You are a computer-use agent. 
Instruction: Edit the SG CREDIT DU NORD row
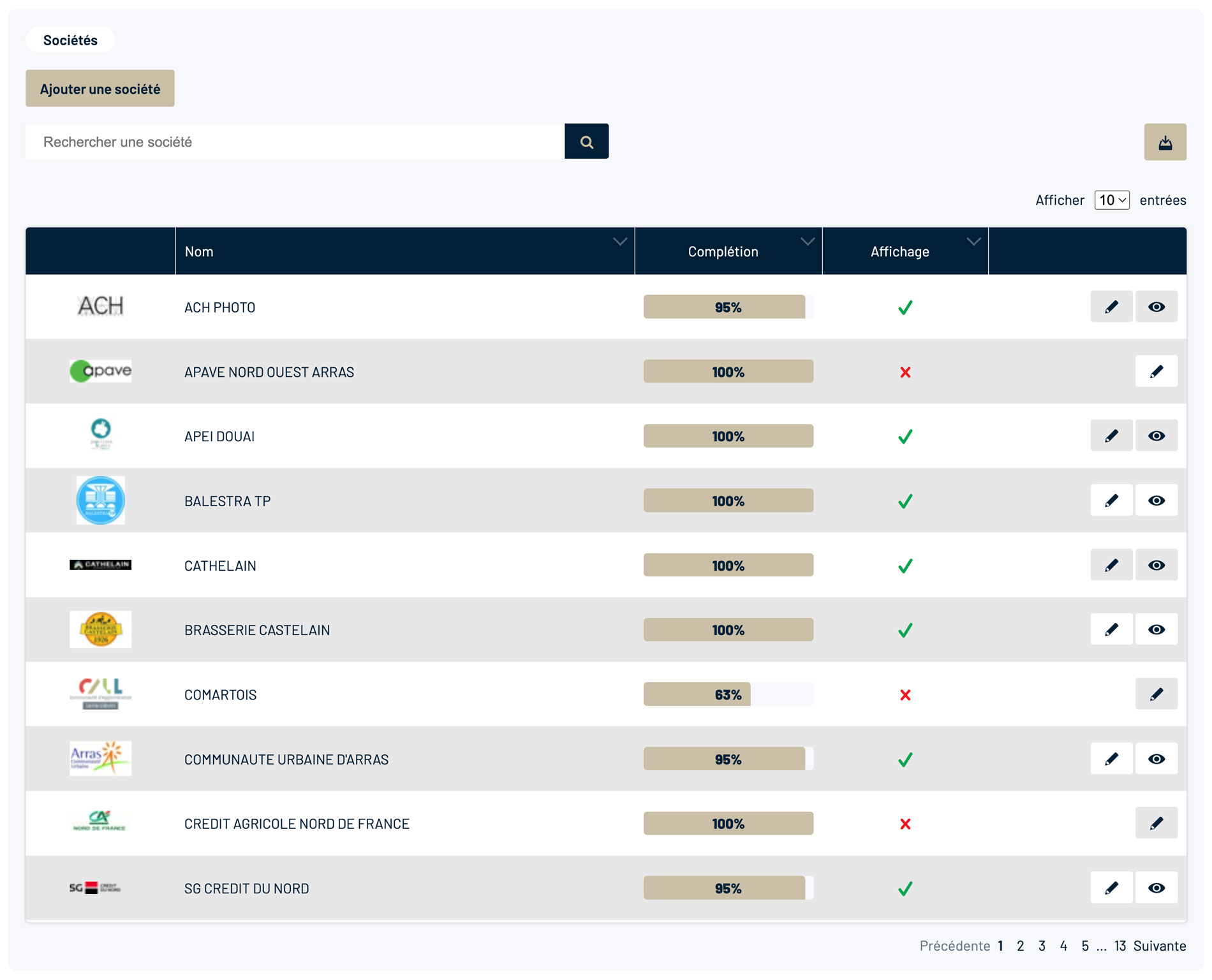point(1111,888)
